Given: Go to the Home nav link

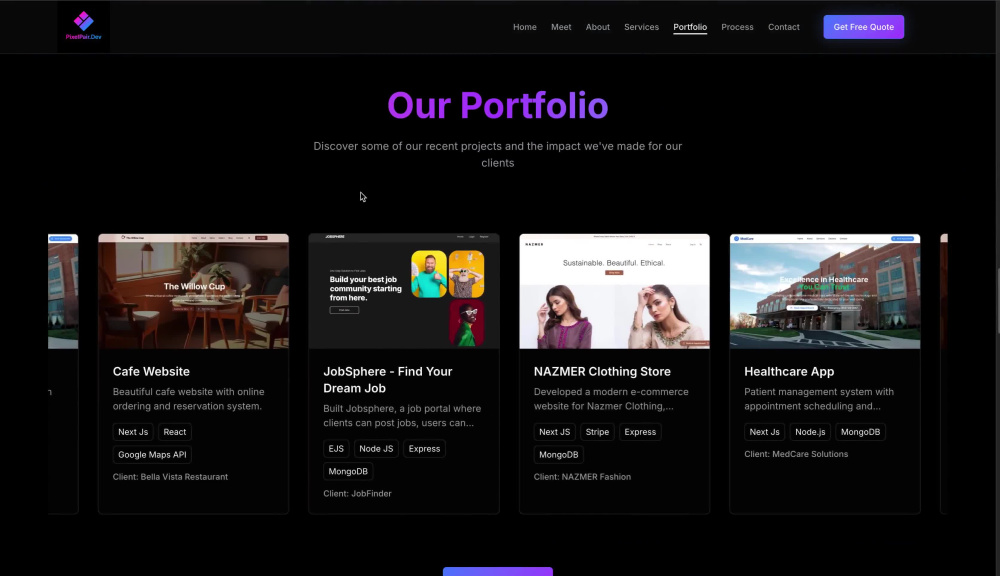Looking at the screenshot, I should point(524,27).
